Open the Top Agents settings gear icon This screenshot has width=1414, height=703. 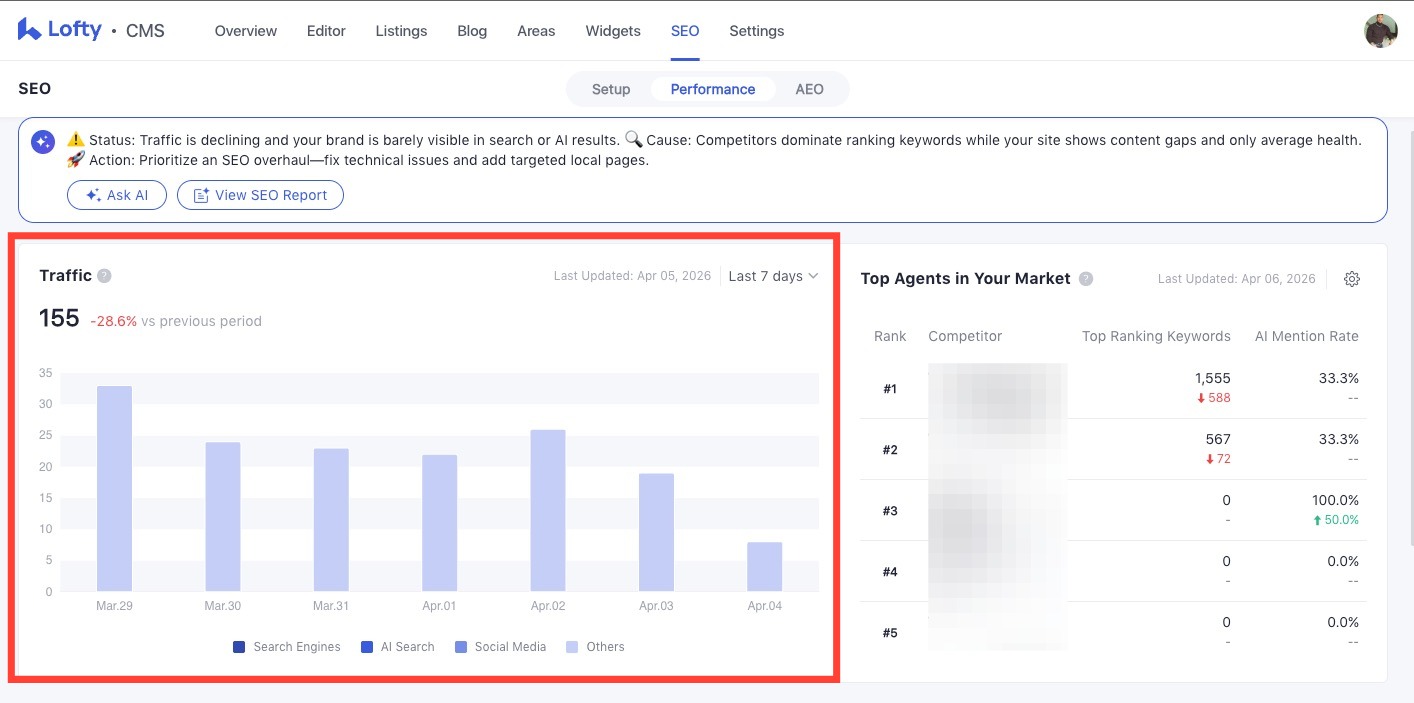1352,279
